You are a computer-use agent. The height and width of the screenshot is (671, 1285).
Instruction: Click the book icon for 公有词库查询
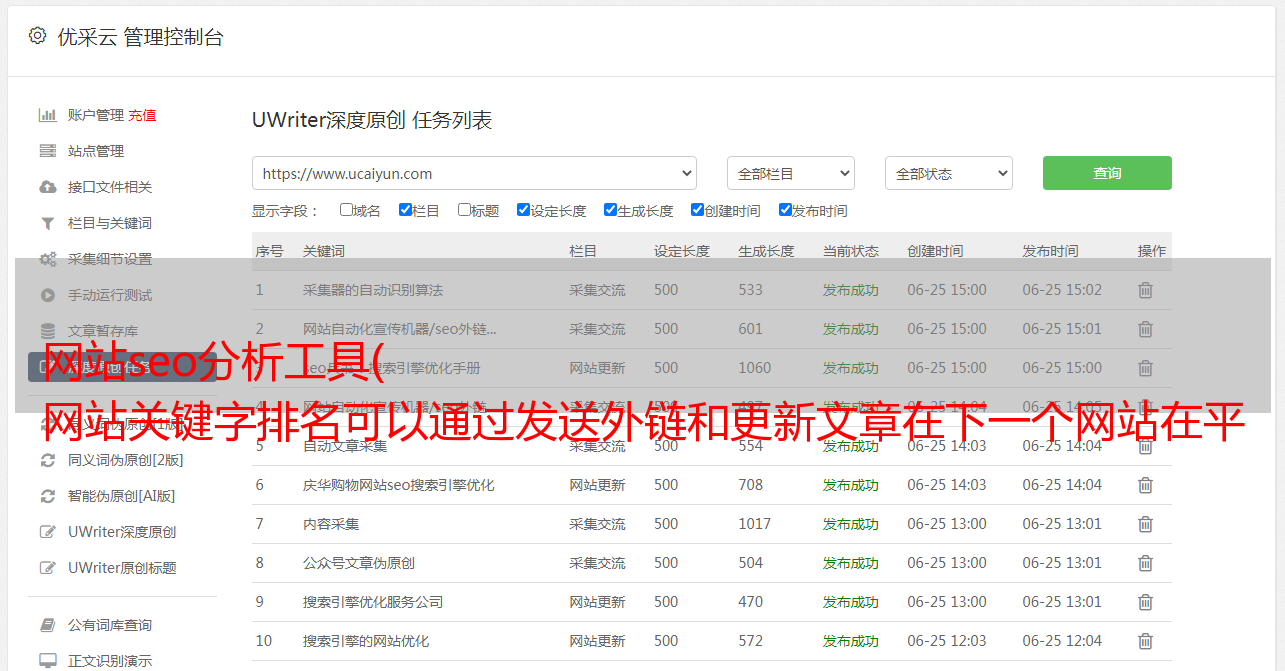[47, 625]
